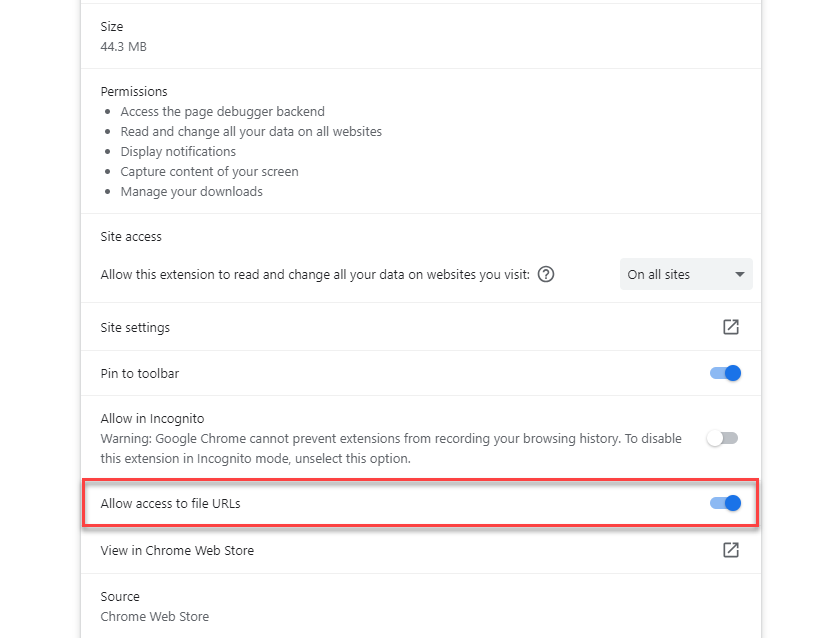Click the "Display notifications" permission item
This screenshot has width=825, height=638.
coord(178,151)
